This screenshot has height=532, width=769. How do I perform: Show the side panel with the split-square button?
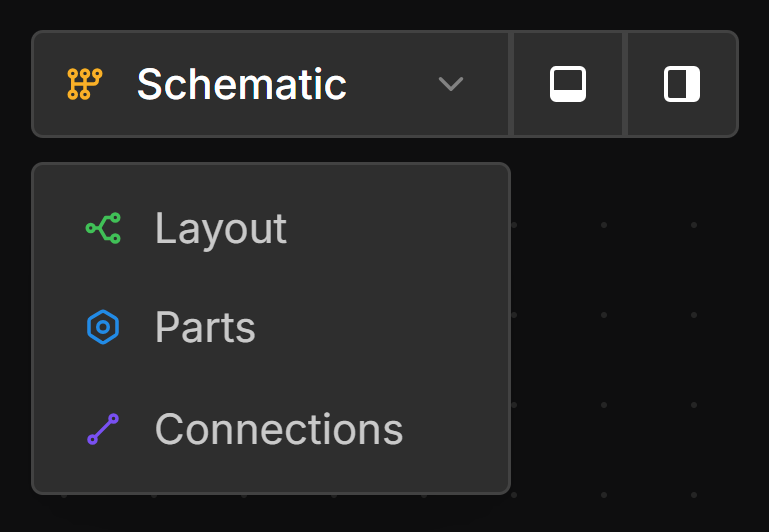pyautogui.click(x=682, y=84)
